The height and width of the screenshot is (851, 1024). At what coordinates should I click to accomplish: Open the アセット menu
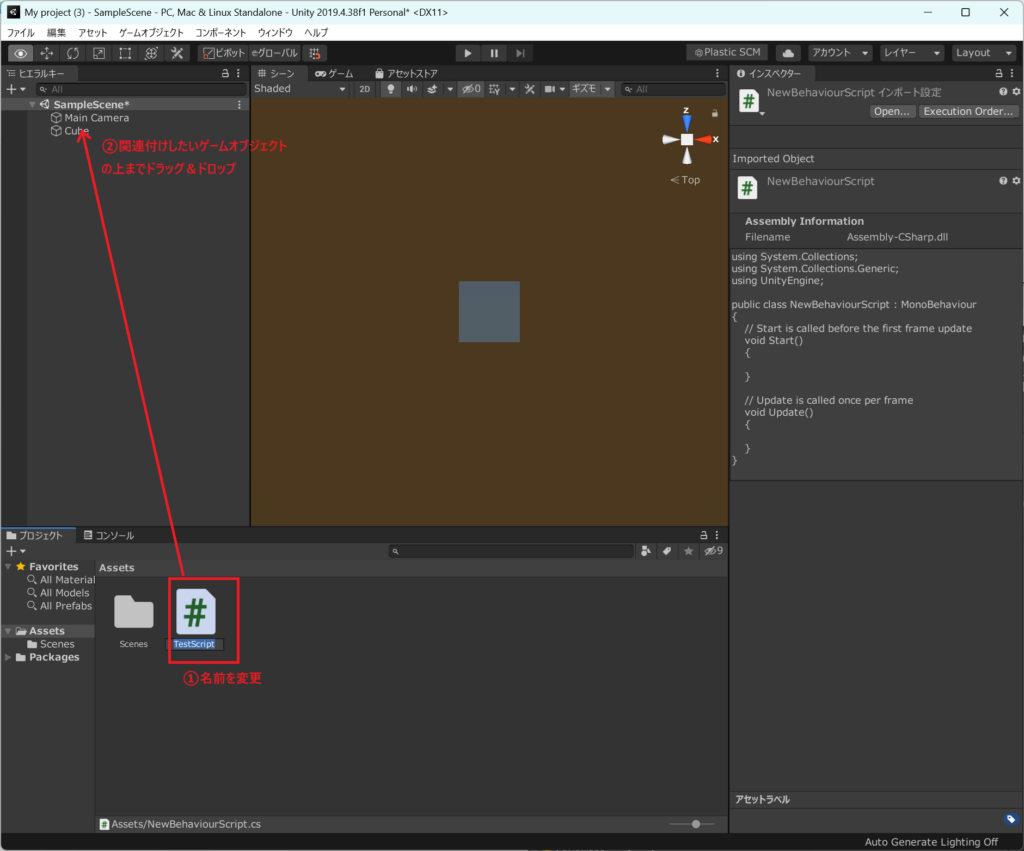click(92, 32)
